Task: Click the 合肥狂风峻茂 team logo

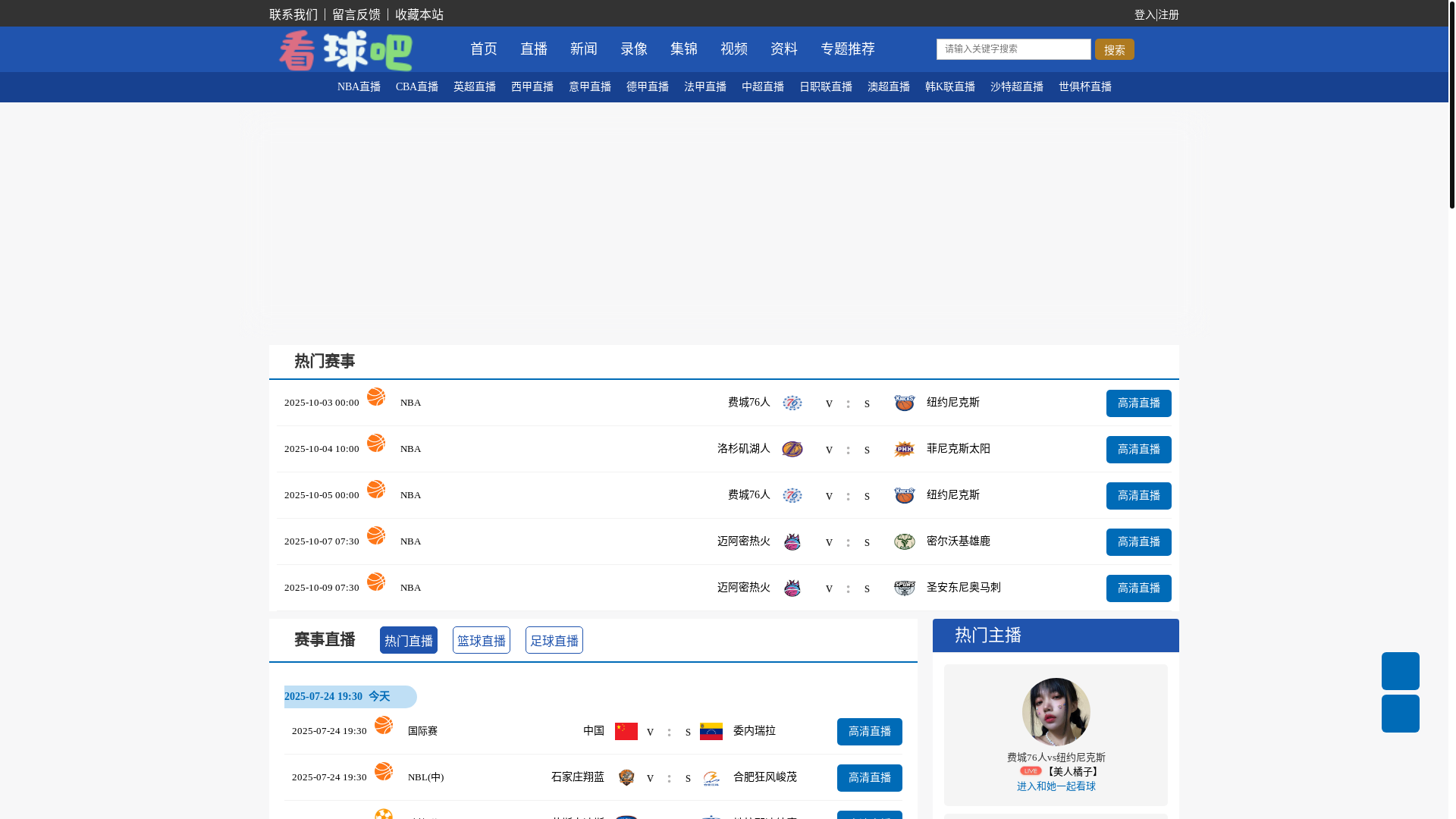Action: 711,778
